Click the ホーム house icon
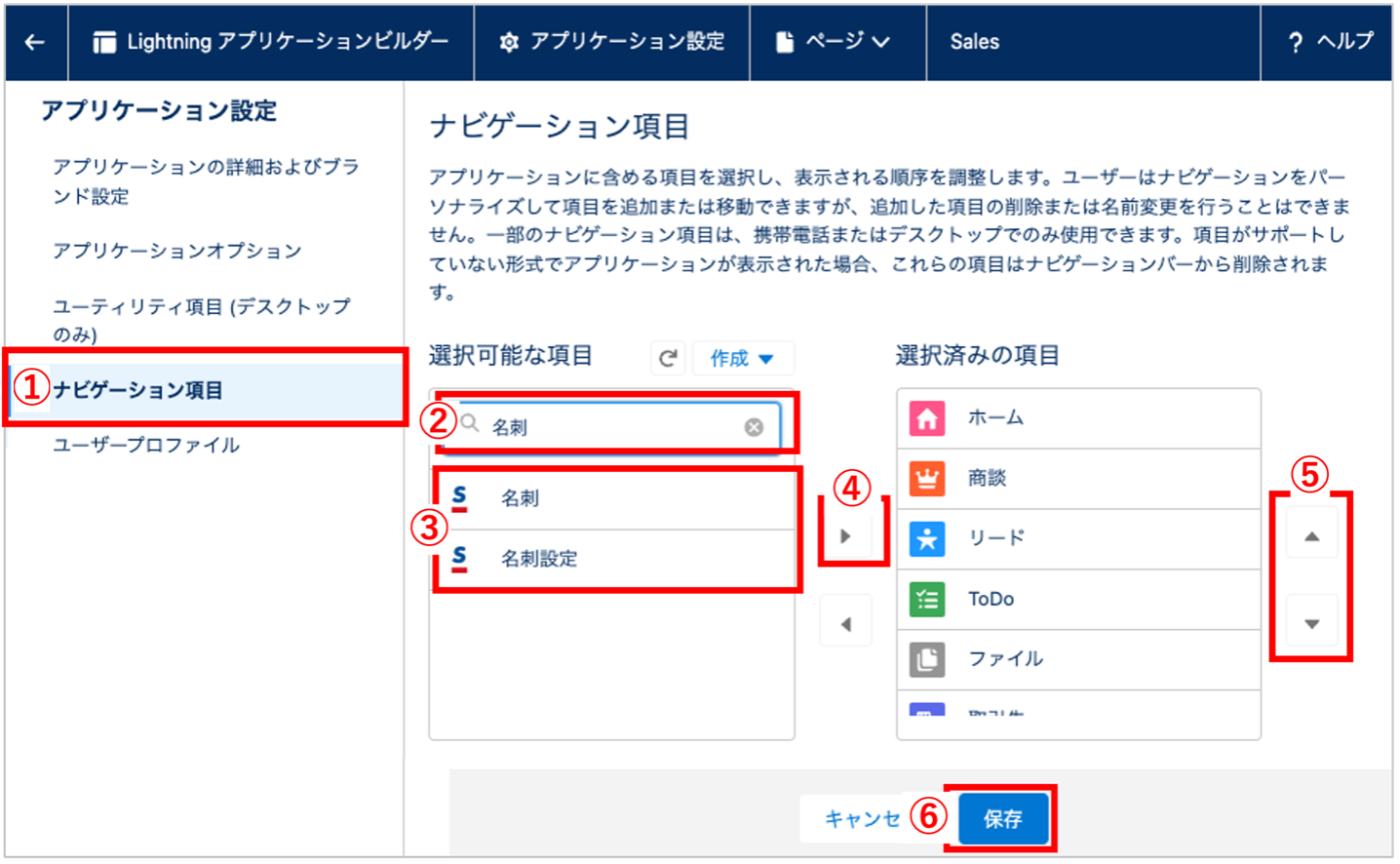Image resolution: width=1400 pixels, height=864 pixels. click(927, 418)
